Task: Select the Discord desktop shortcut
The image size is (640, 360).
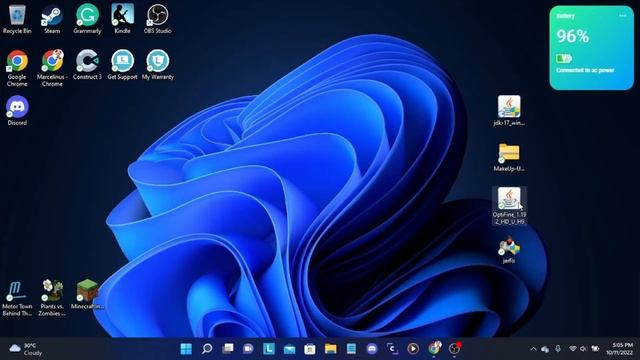Action: tap(17, 111)
